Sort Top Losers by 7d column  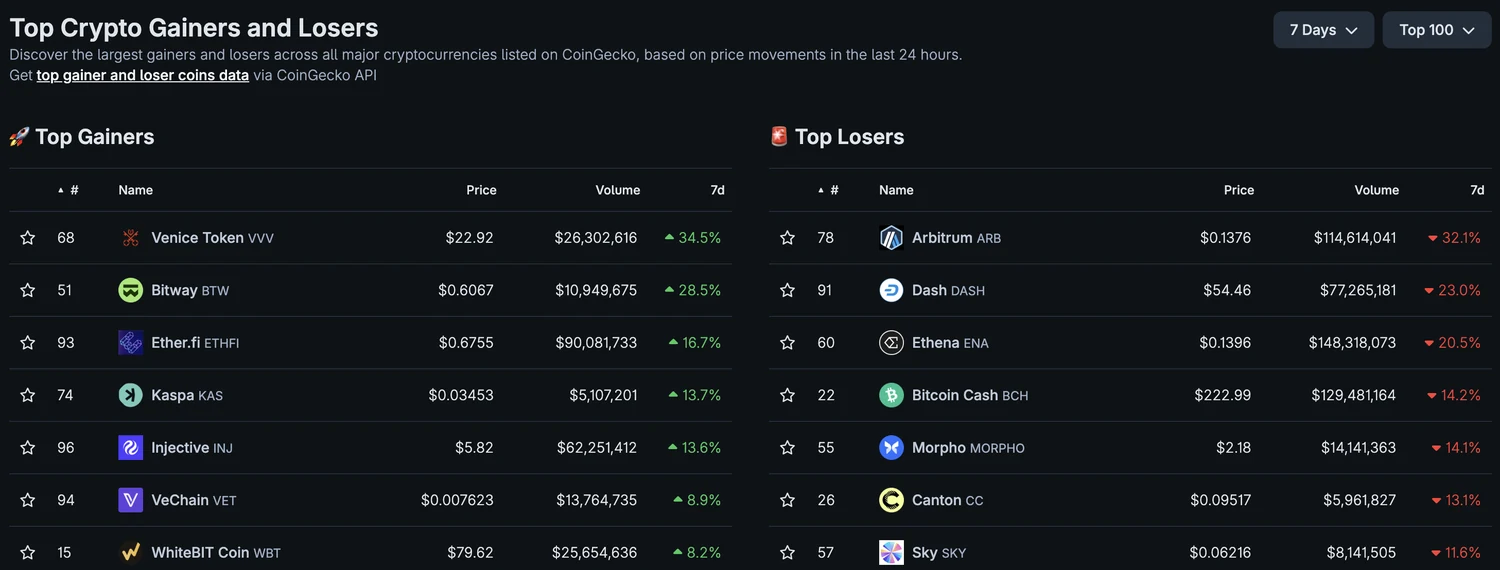click(1477, 190)
